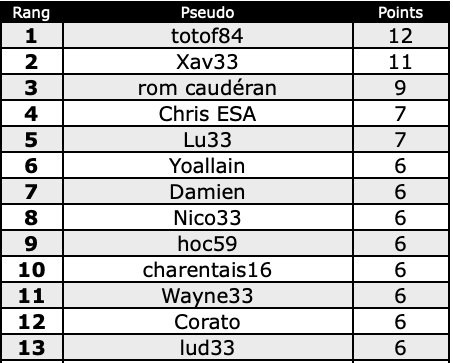Image resolution: width=453 pixels, height=363 pixels.
Task: Select the Chris ESA entry
Action: [x=207, y=114]
